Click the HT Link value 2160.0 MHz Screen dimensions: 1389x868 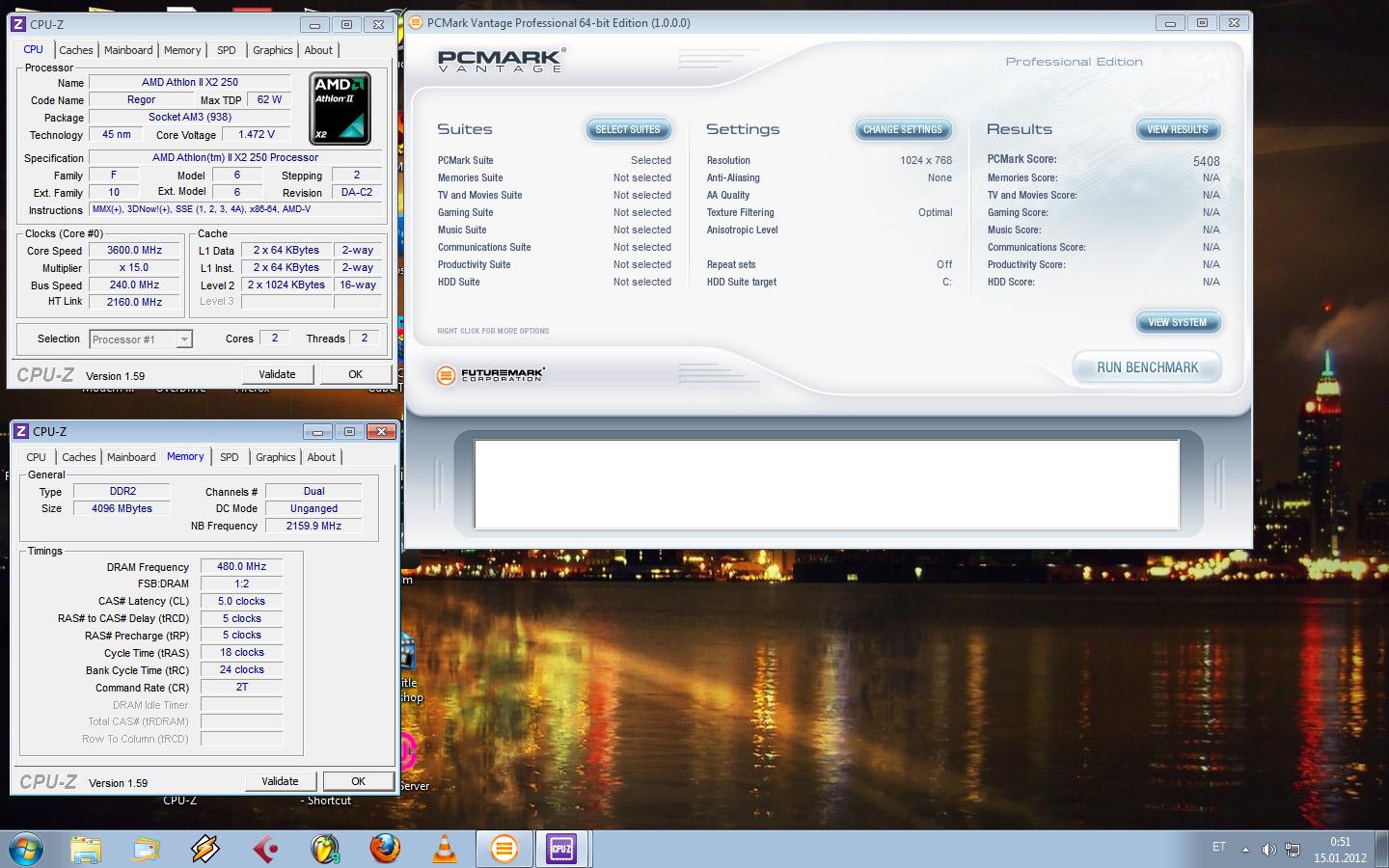pyautogui.click(x=134, y=302)
